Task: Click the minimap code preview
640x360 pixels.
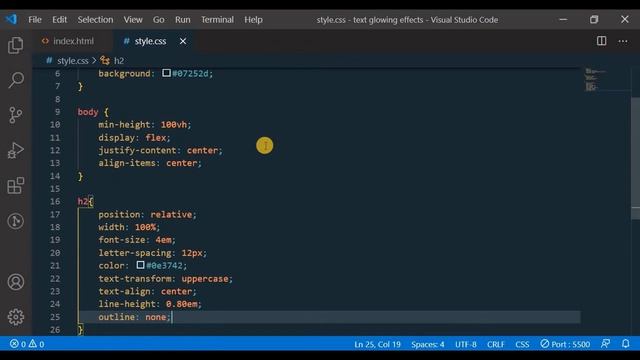Action: click(x=595, y=80)
